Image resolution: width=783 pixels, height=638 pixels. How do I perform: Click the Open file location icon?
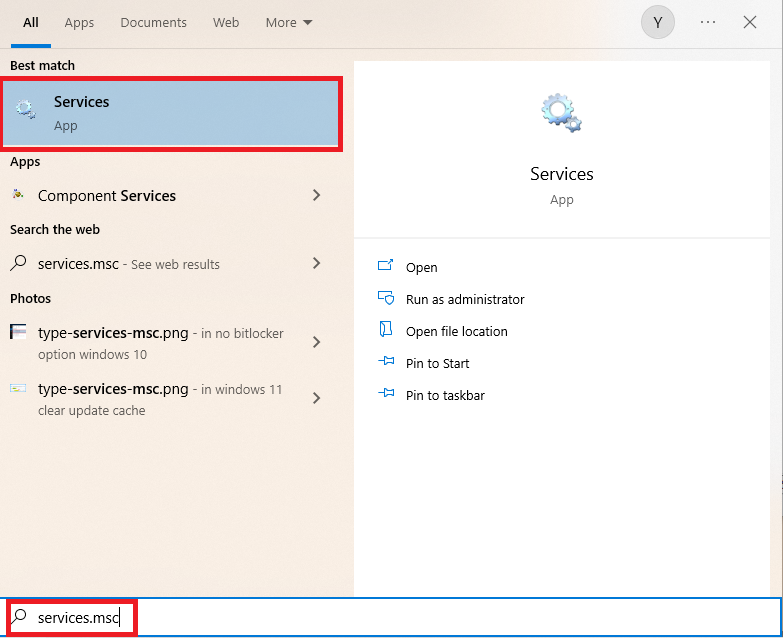[386, 329]
